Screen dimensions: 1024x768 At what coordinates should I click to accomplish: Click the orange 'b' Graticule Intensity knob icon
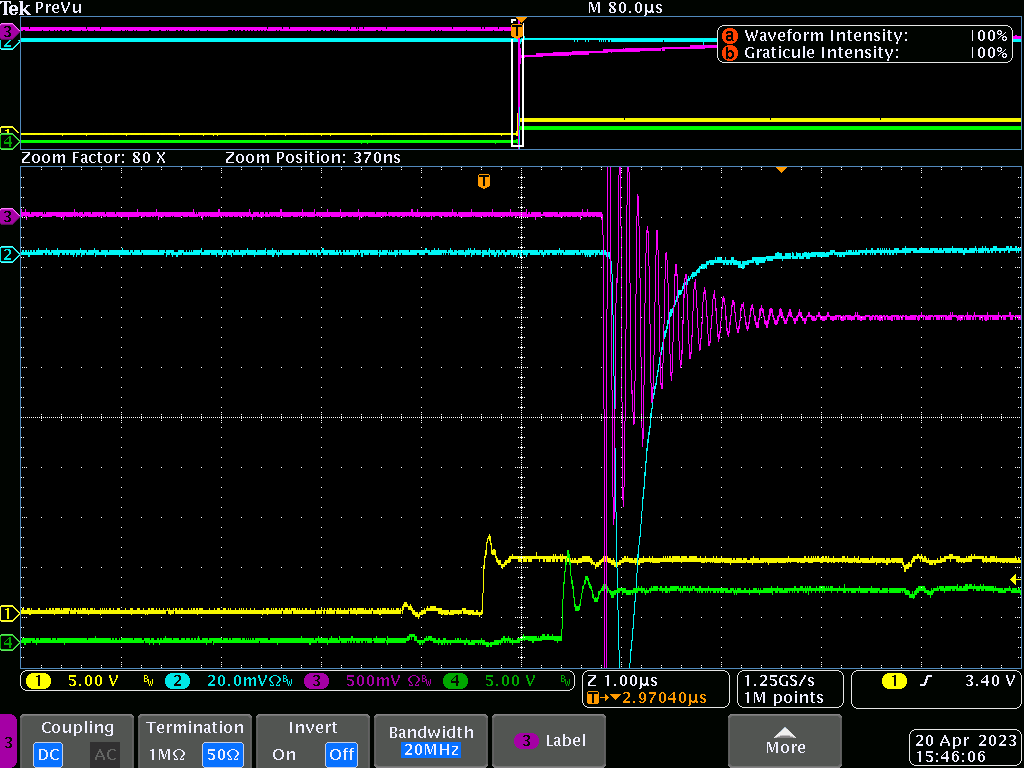pyautogui.click(x=729, y=53)
